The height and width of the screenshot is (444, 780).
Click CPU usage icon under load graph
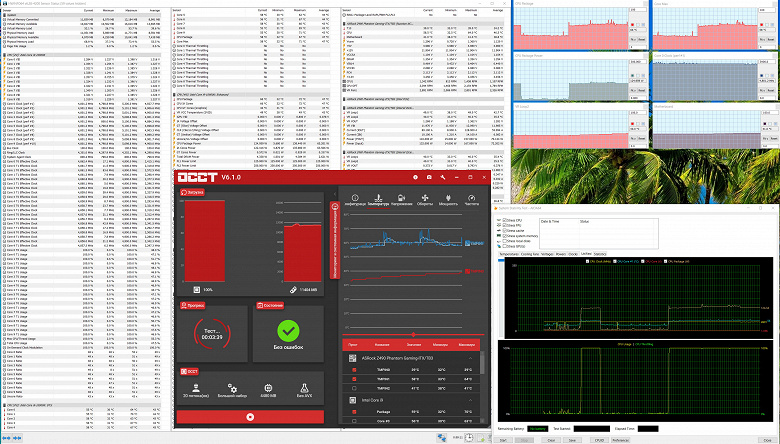click(196, 289)
